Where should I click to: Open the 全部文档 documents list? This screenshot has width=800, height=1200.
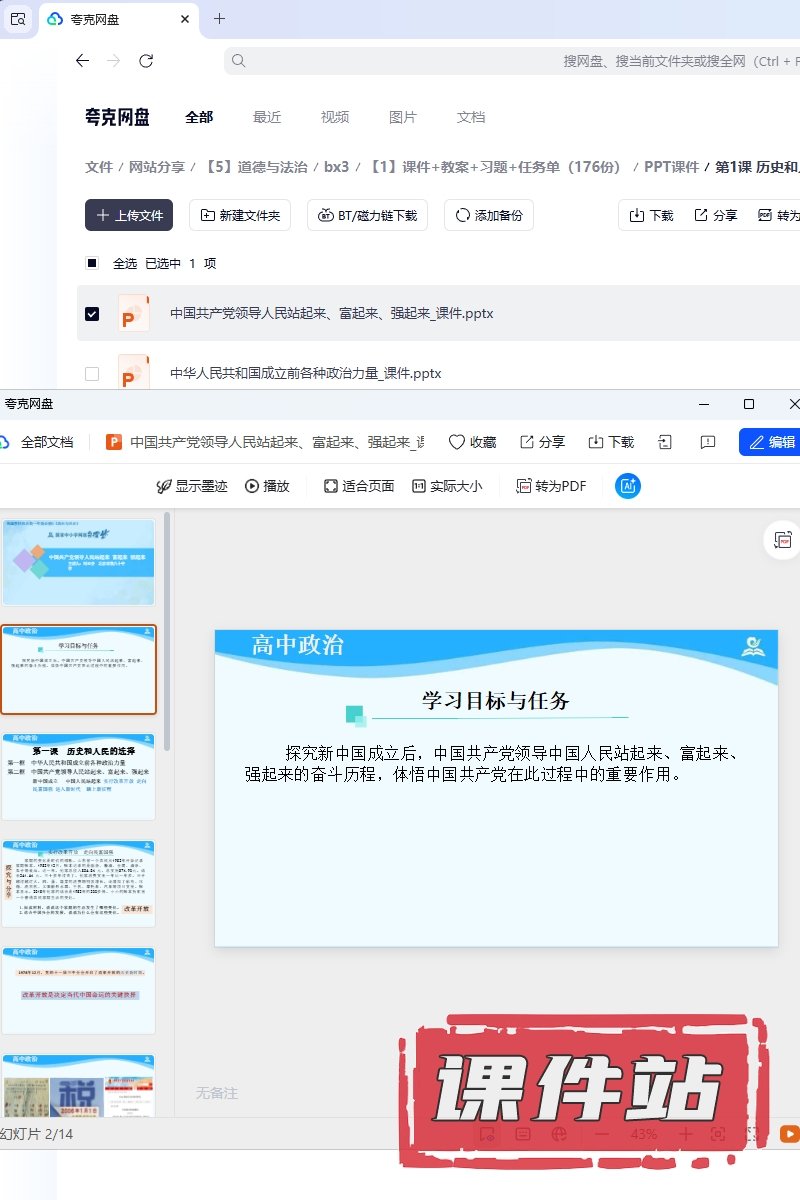coord(38,442)
